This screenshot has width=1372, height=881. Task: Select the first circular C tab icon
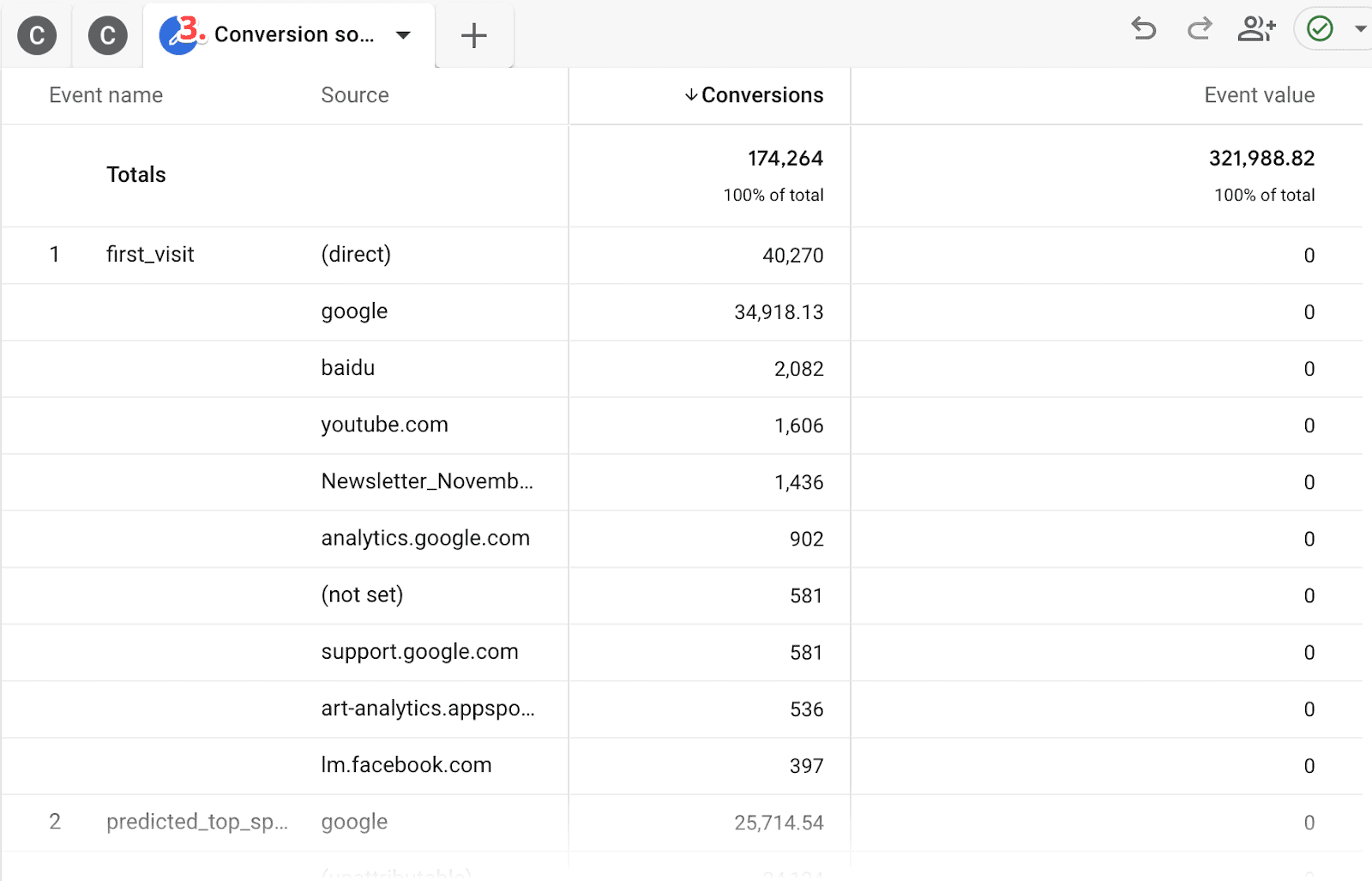[x=36, y=35]
